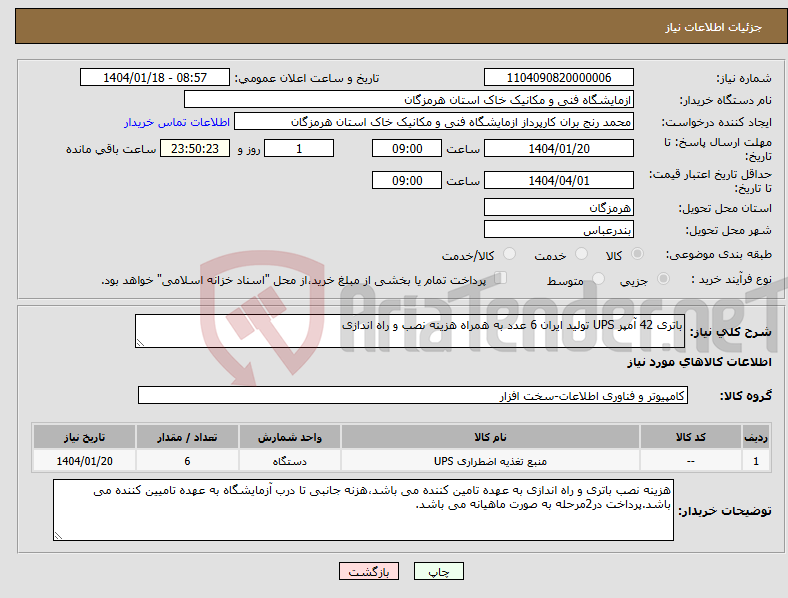Click the نام کالا column header

490,437
